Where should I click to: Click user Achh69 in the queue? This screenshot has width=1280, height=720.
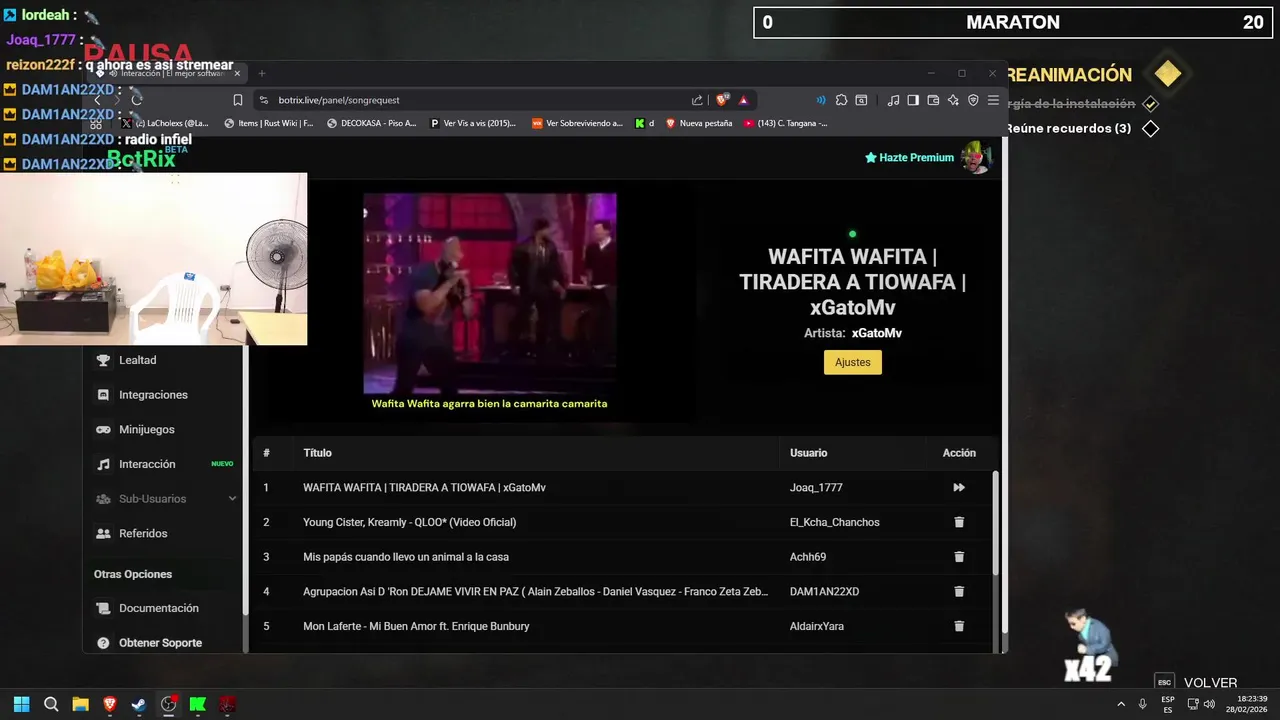[x=808, y=557]
